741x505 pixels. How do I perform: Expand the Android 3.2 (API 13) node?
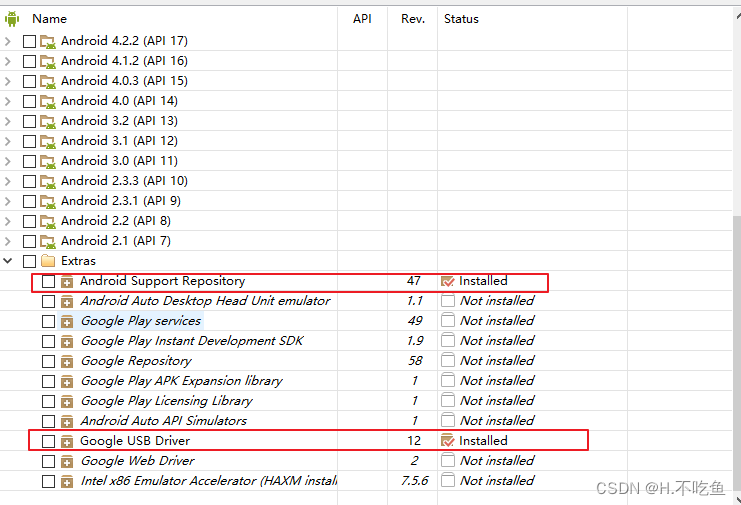point(8,121)
